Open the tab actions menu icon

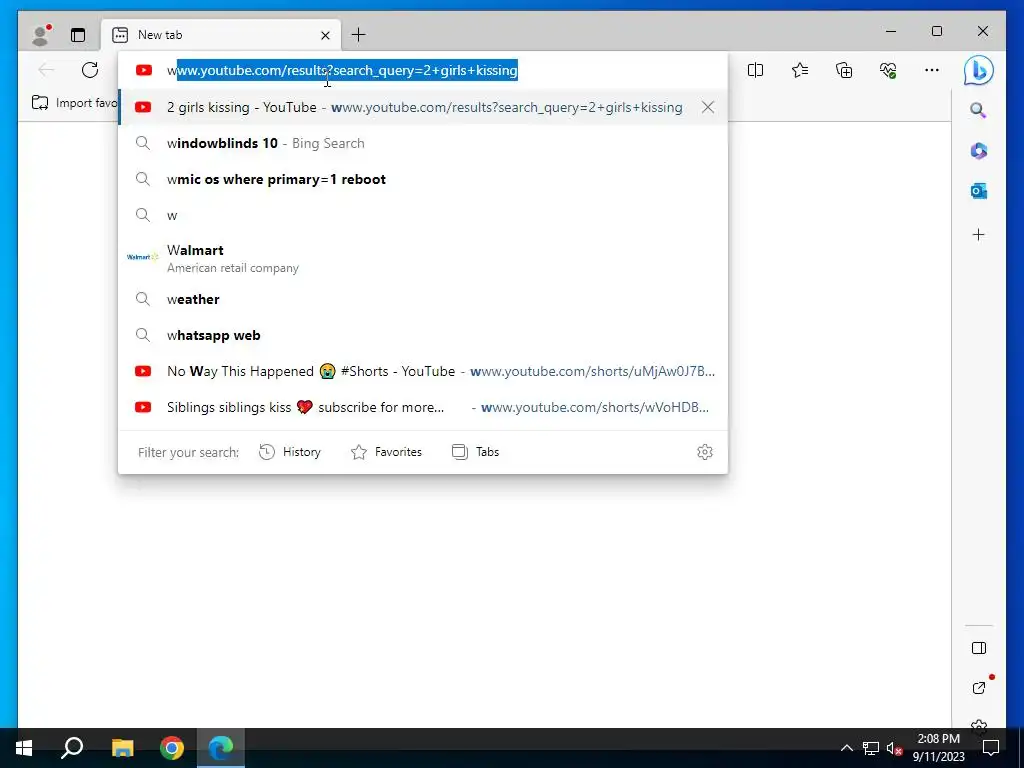pyautogui.click(x=78, y=35)
